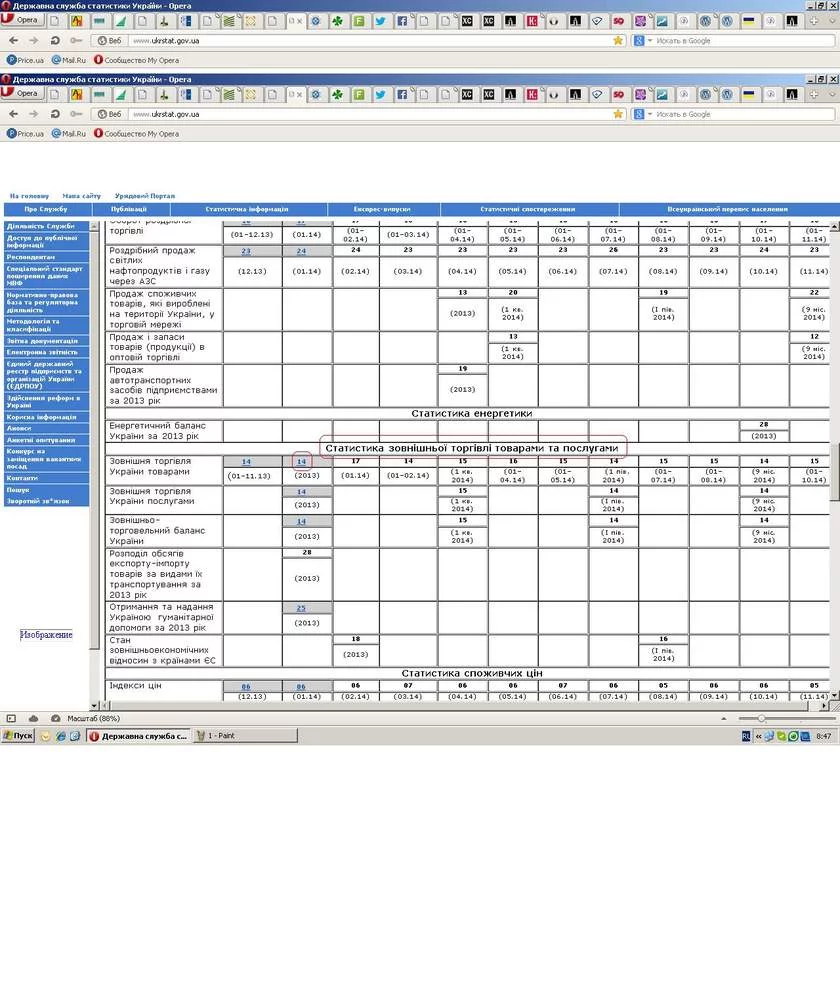Add new tab with plus in lower tab bar
The height and width of the screenshot is (1000, 840).
[x=814, y=94]
